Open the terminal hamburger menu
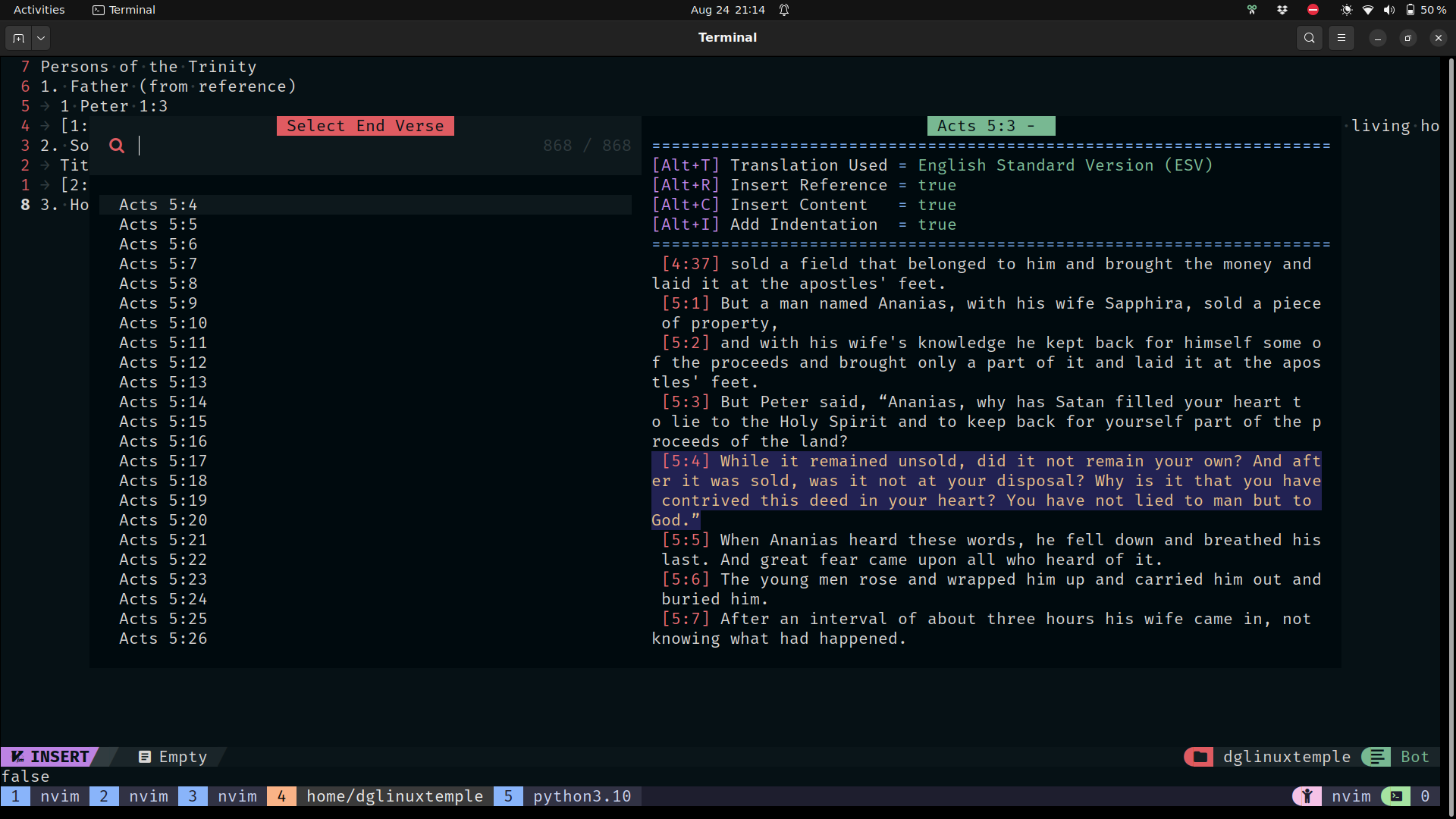1456x819 pixels. pos(1341,38)
